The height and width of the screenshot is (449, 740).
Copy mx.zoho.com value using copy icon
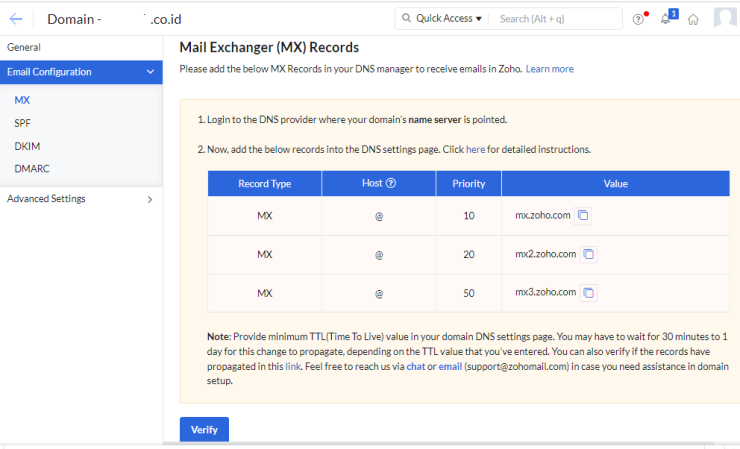583,215
